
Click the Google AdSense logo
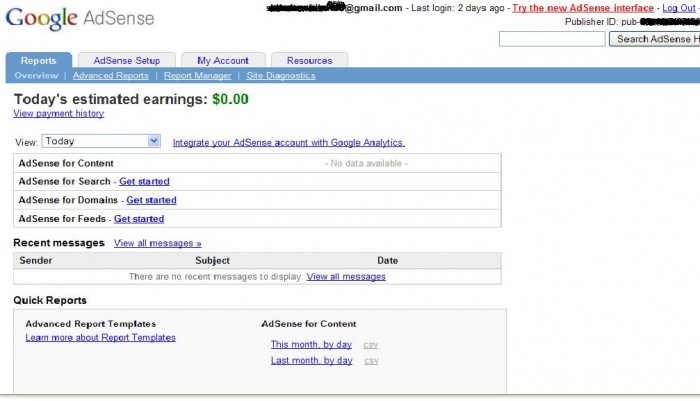pos(80,18)
